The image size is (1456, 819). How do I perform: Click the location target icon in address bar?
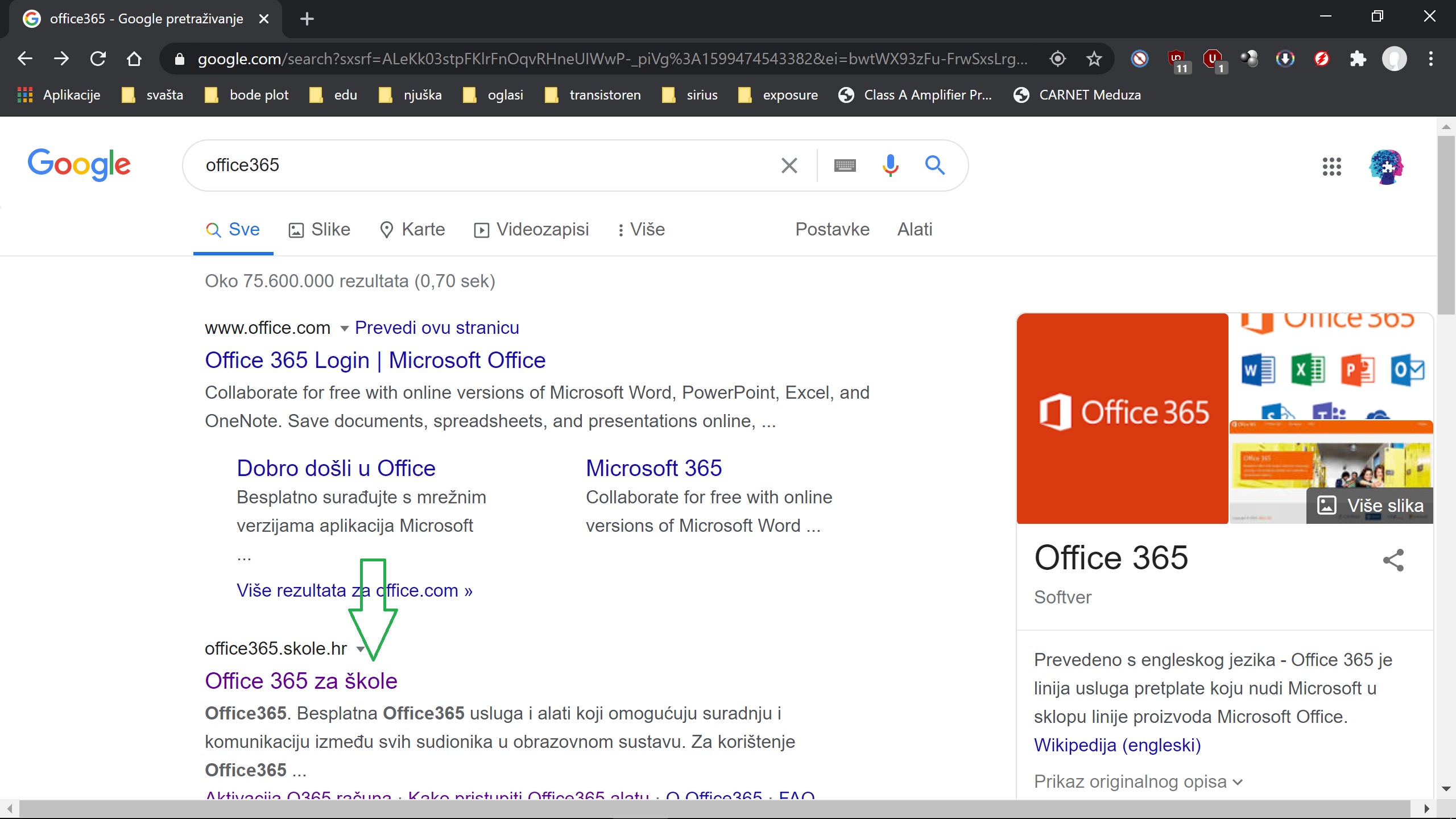click(x=1058, y=59)
